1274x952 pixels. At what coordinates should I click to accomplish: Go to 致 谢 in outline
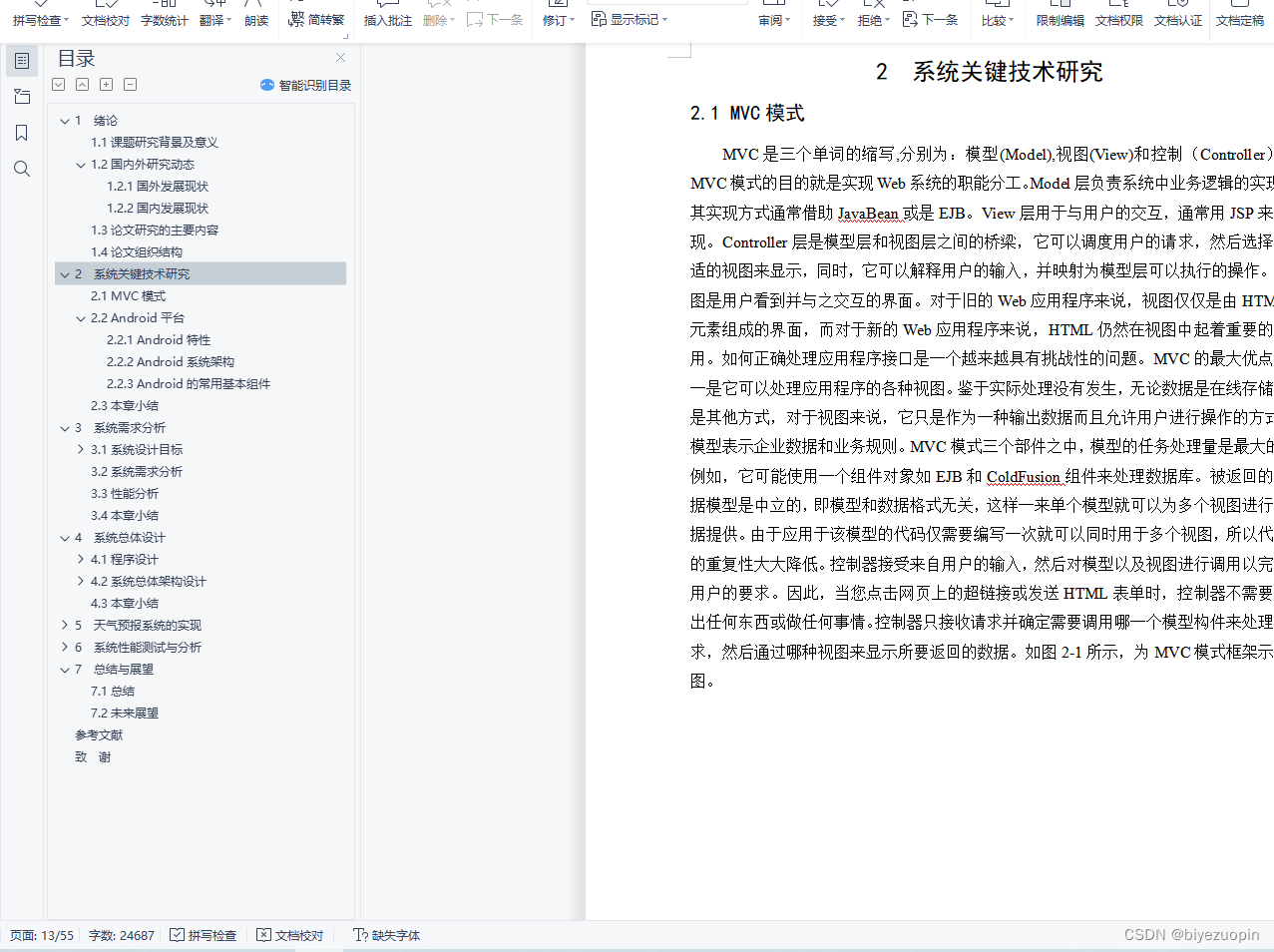click(93, 757)
